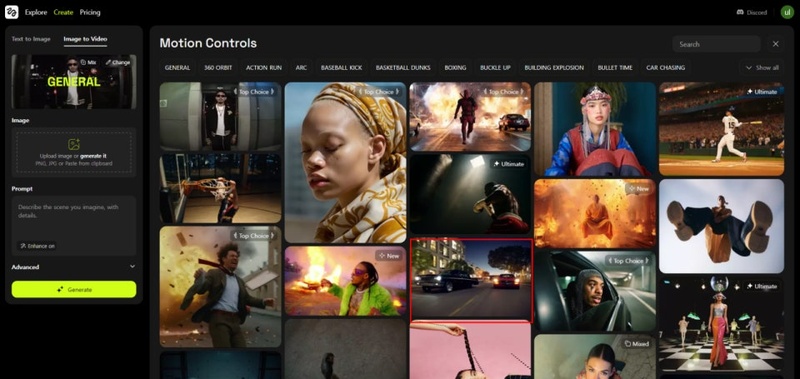Screen dimensions: 800x379
Task: Select the 360 ORBIT motion filter
Action: [218, 67]
